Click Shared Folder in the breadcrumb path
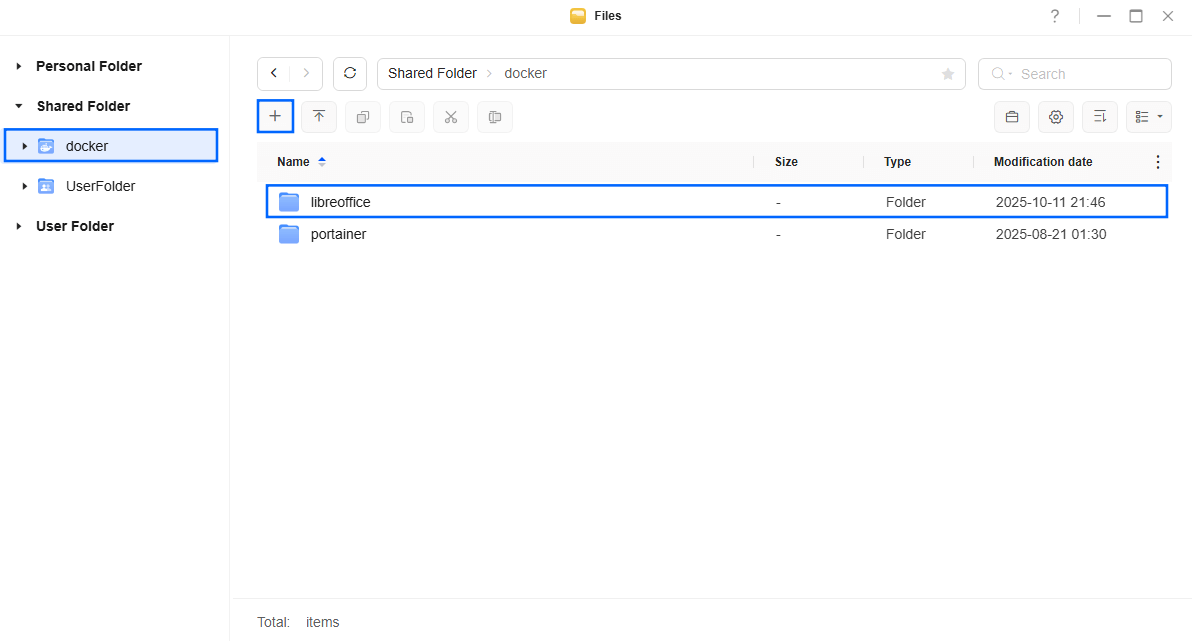This screenshot has width=1192, height=641. 432,74
